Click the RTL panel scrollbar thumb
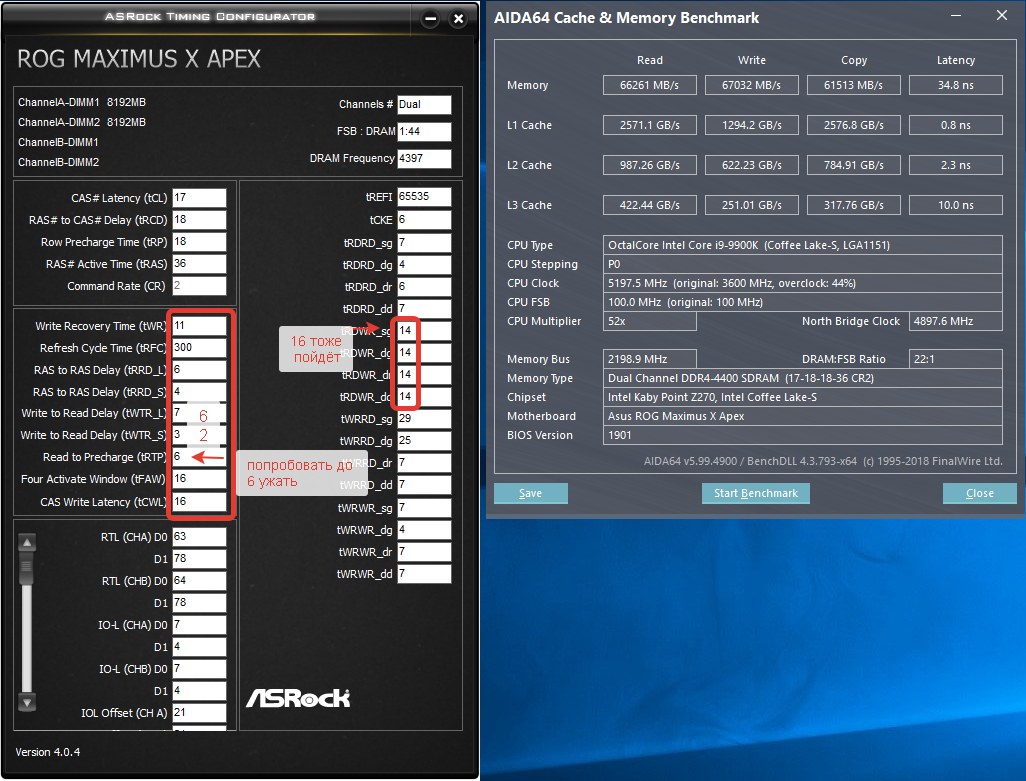This screenshot has width=1026, height=781. pos(27,568)
